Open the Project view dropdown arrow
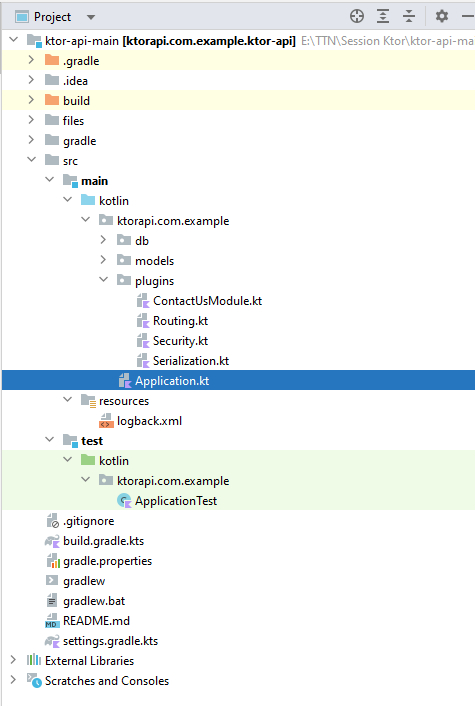475x706 pixels. (91, 17)
